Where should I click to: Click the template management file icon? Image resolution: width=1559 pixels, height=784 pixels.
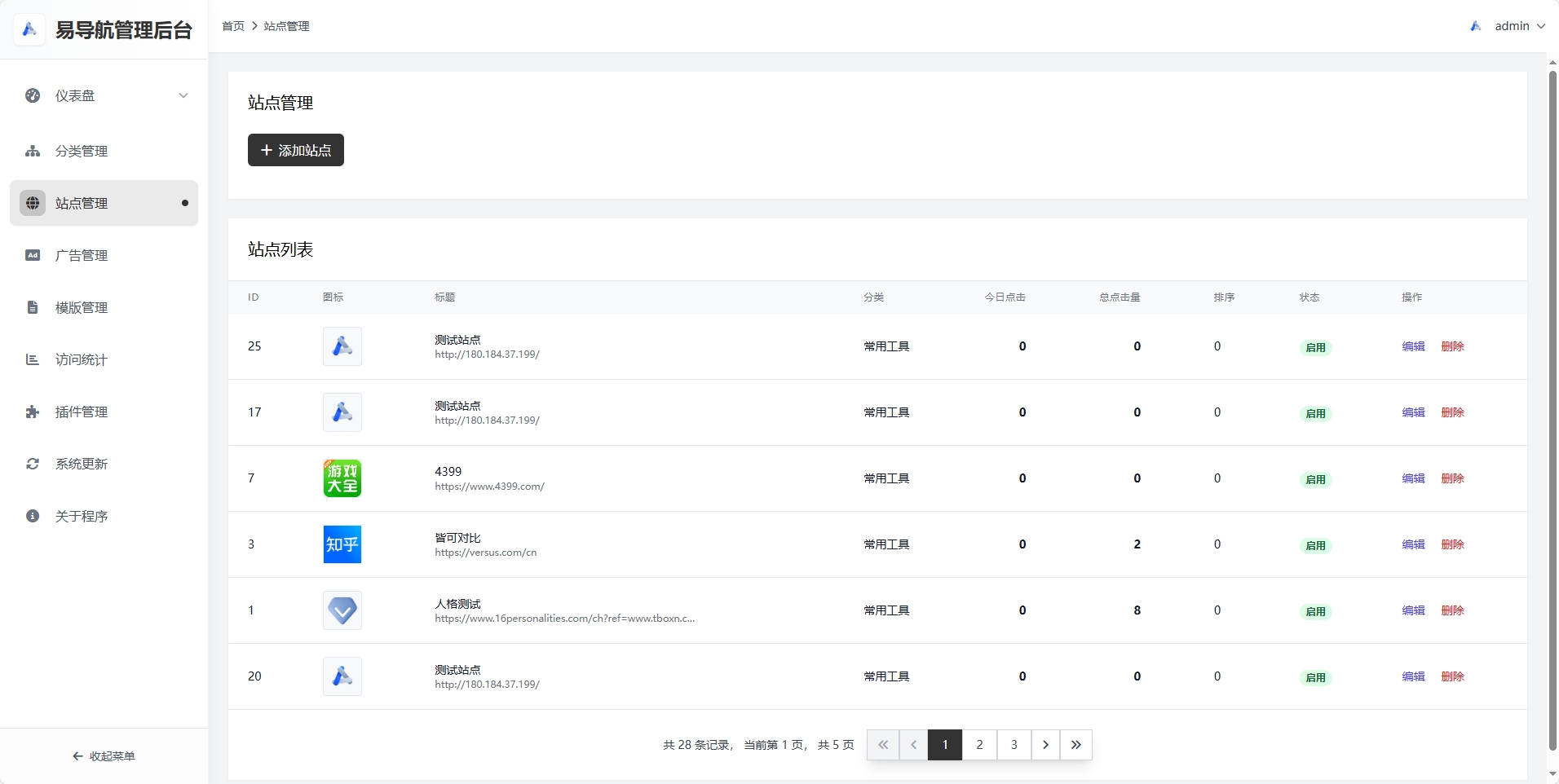click(33, 307)
